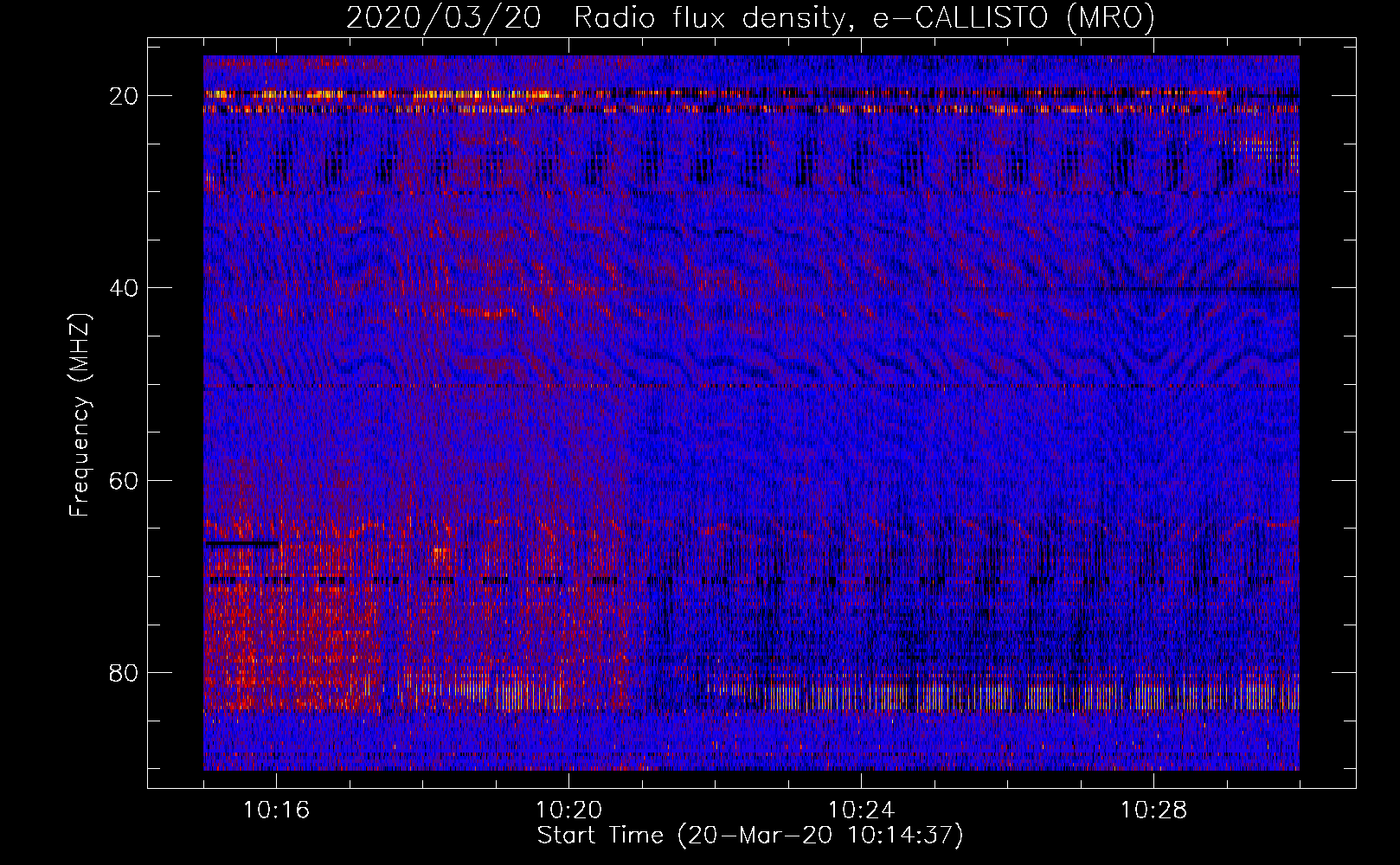Click the short black bar near 66 MHz
The image size is (1400, 865).
click(241, 544)
